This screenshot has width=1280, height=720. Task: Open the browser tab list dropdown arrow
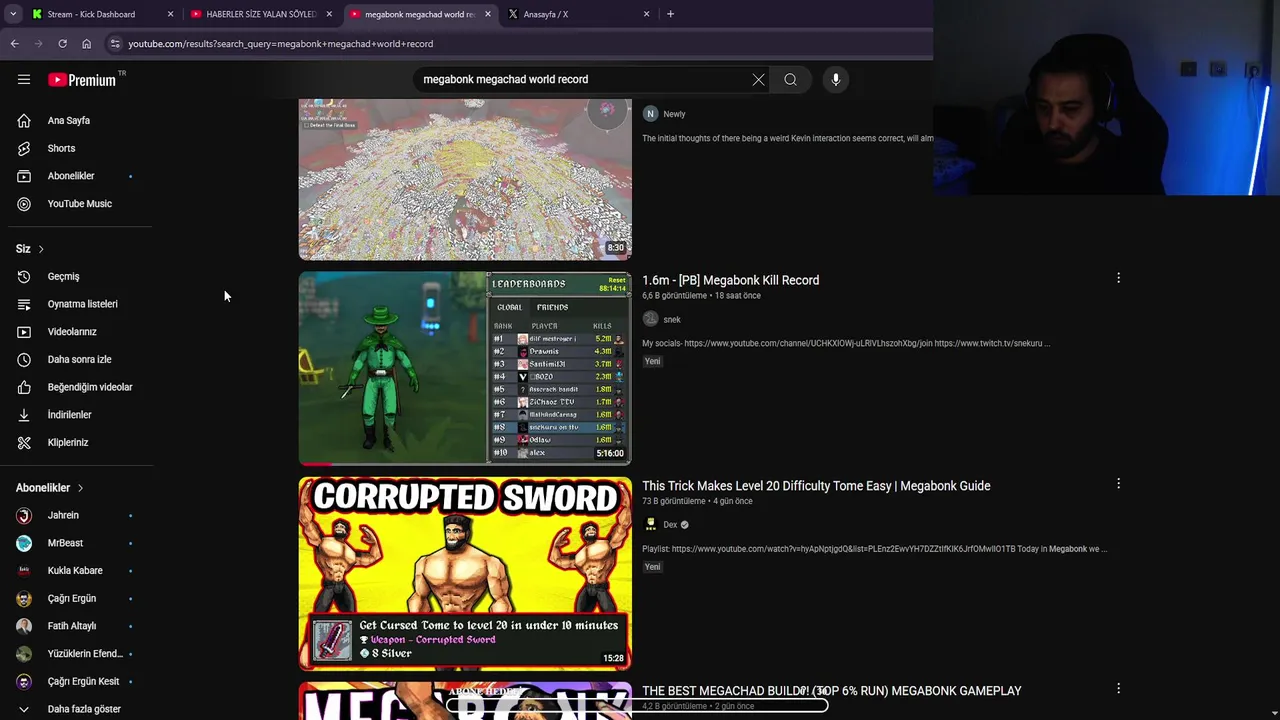tap(12, 14)
